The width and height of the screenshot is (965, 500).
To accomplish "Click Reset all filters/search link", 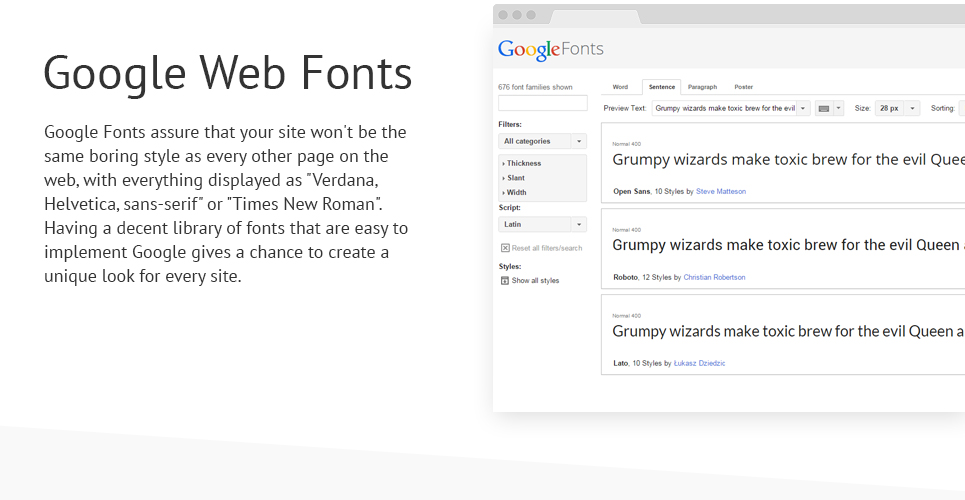I will (547, 248).
